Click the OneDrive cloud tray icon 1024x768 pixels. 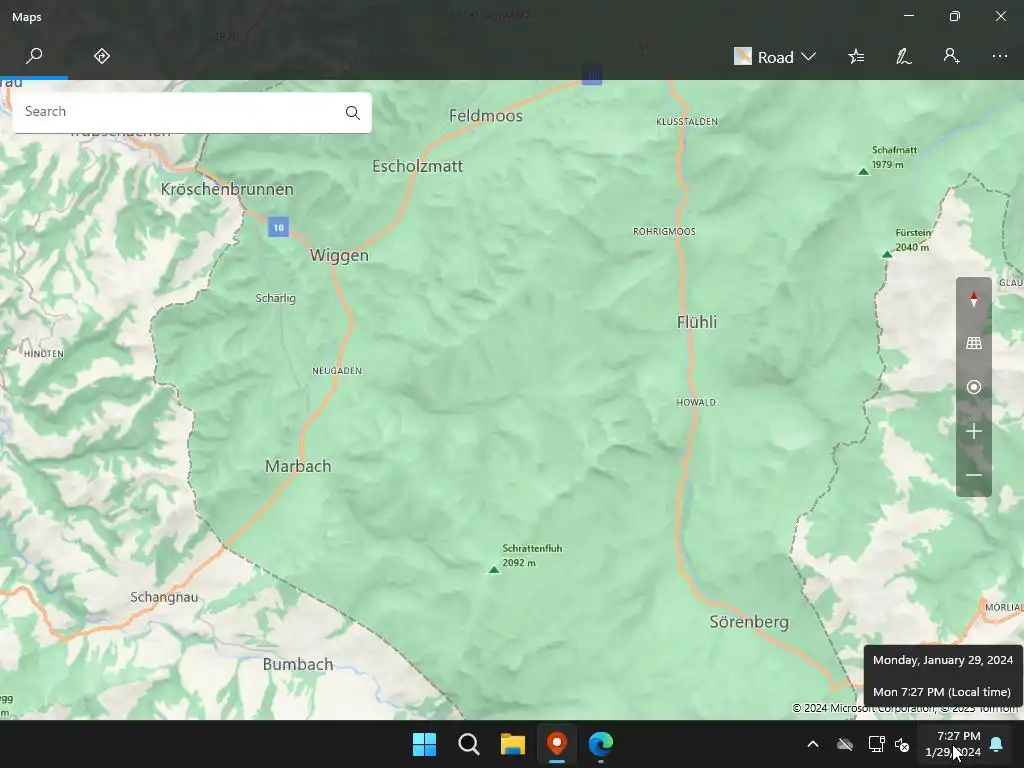845,744
